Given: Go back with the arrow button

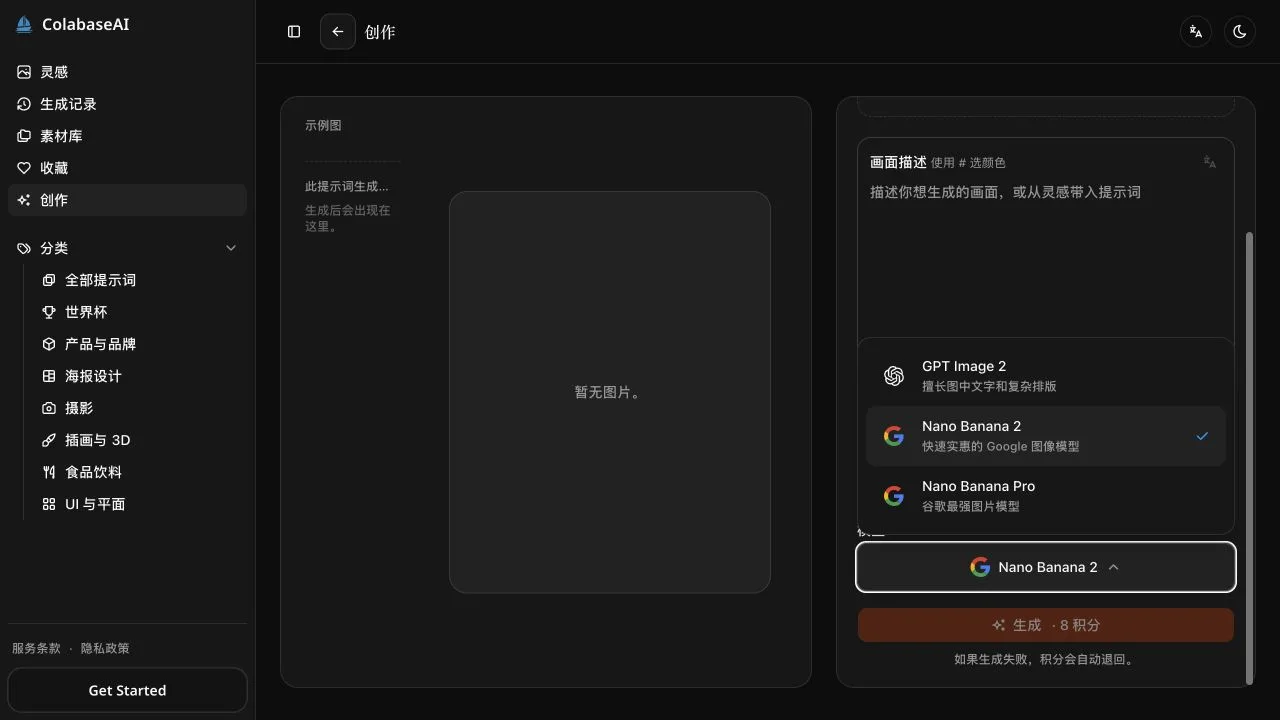Looking at the screenshot, I should pos(338,32).
